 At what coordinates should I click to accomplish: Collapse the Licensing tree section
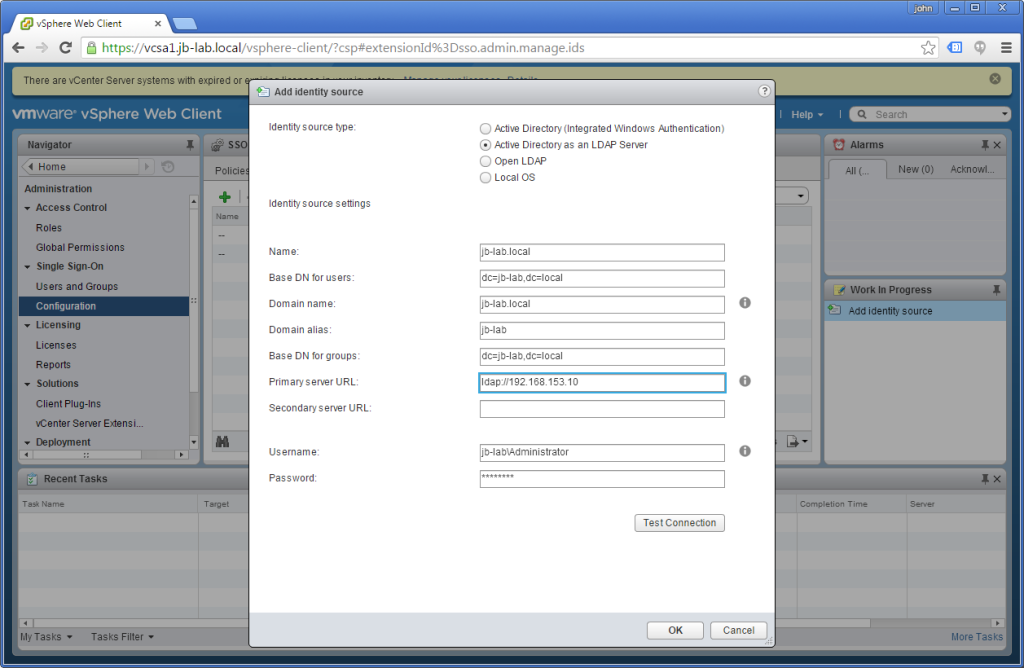27,326
